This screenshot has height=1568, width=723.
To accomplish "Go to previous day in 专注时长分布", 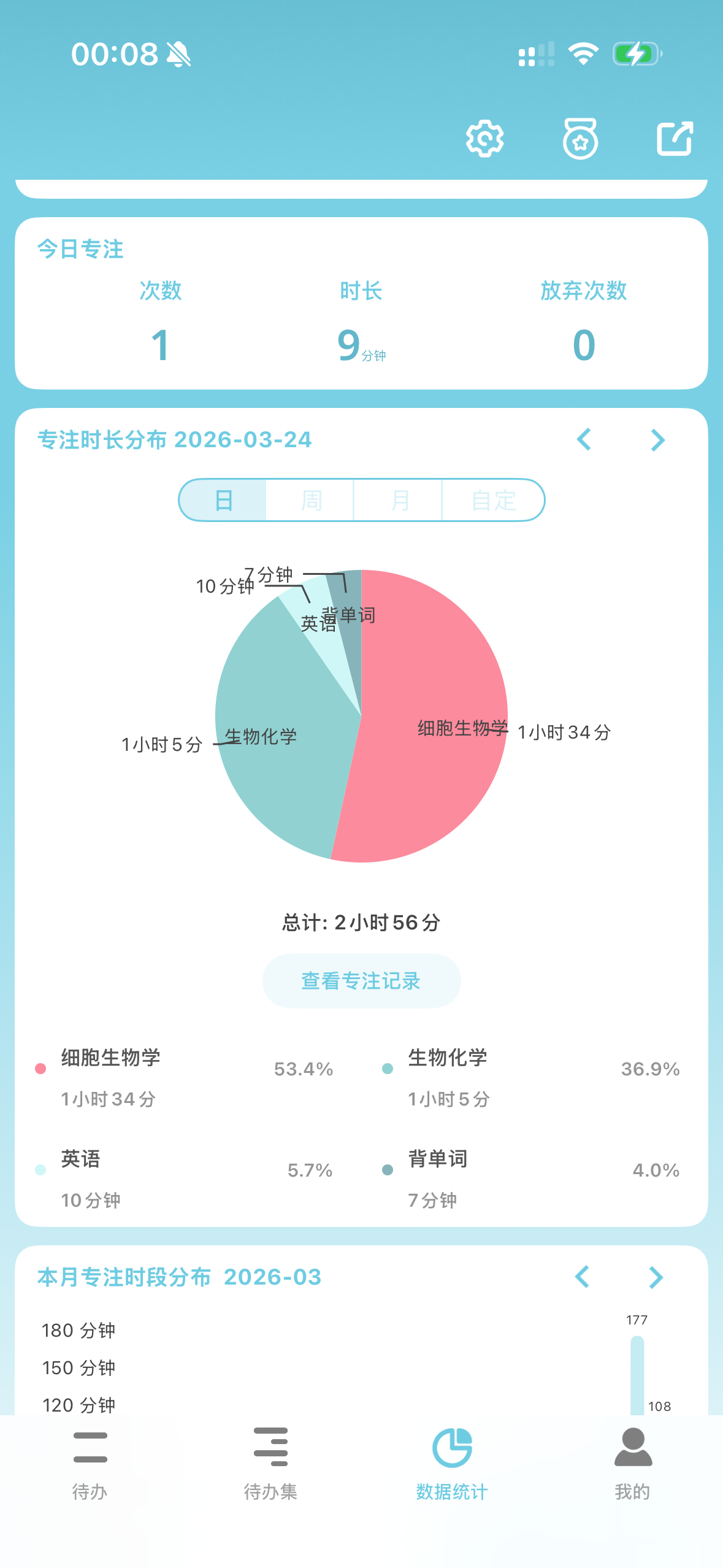I will [584, 440].
